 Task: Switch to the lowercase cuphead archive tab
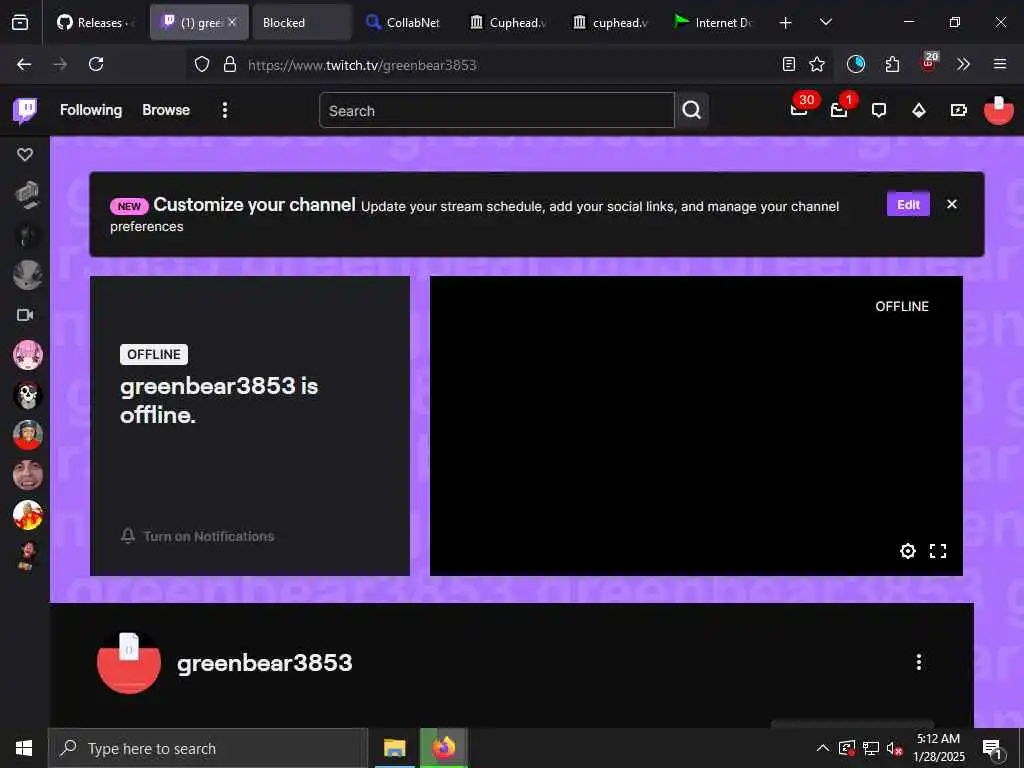[612, 22]
